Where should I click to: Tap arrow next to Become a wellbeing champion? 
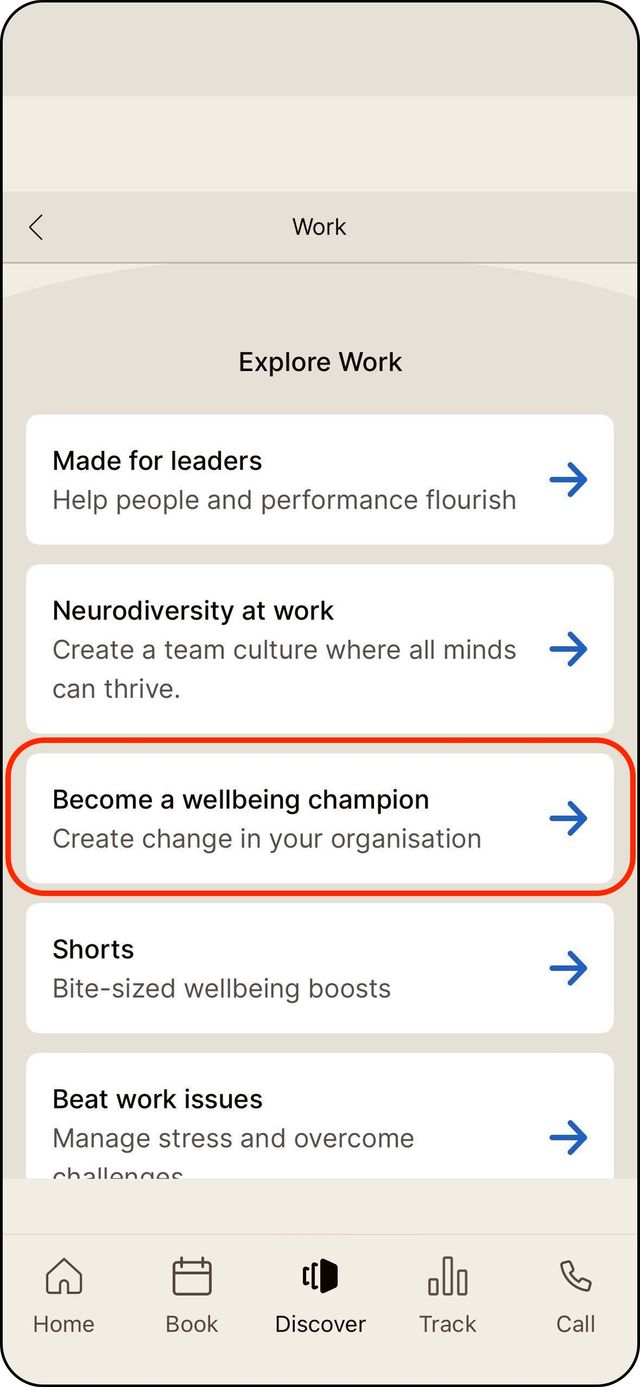[x=568, y=819]
